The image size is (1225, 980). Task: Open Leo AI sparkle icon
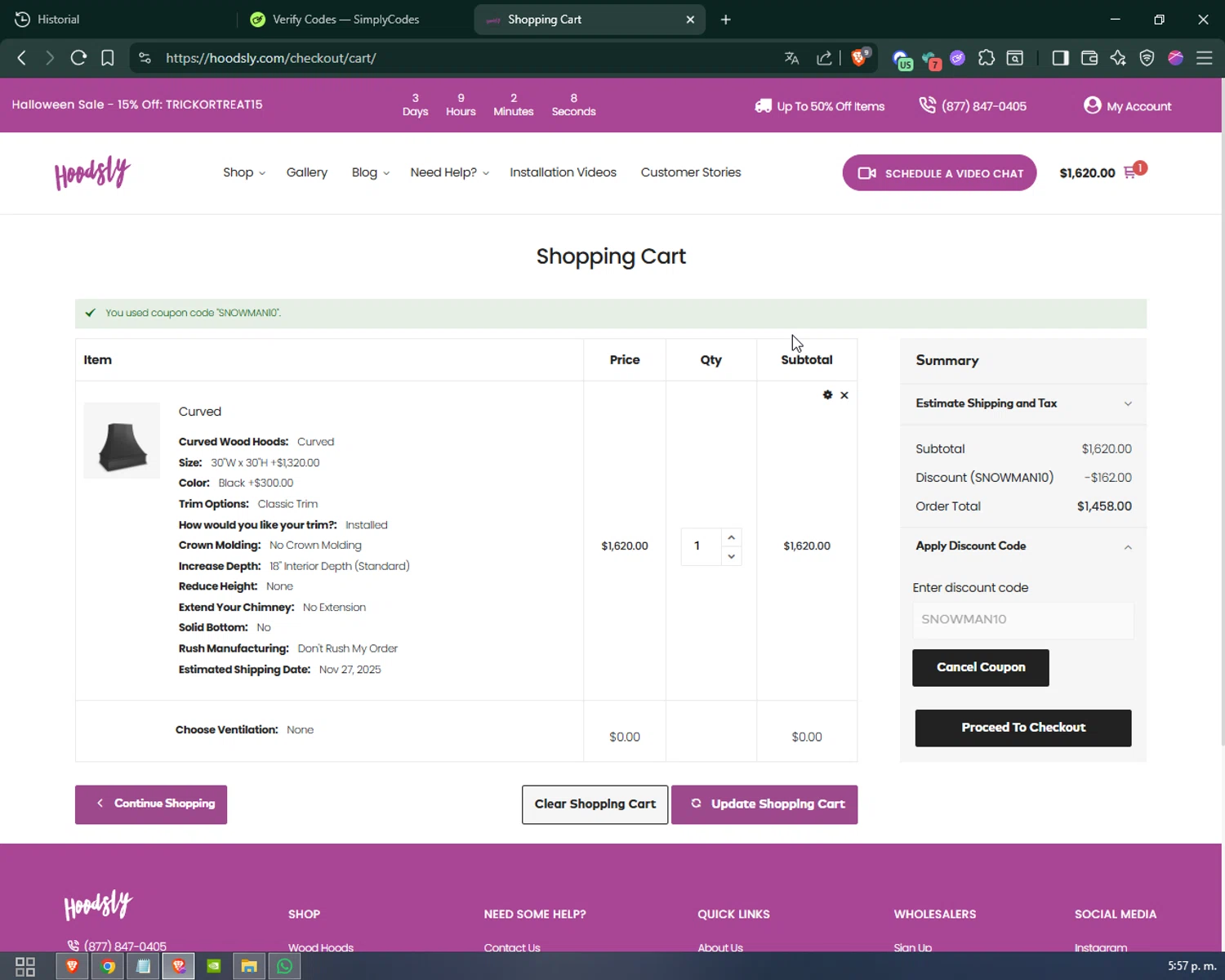1118,58
